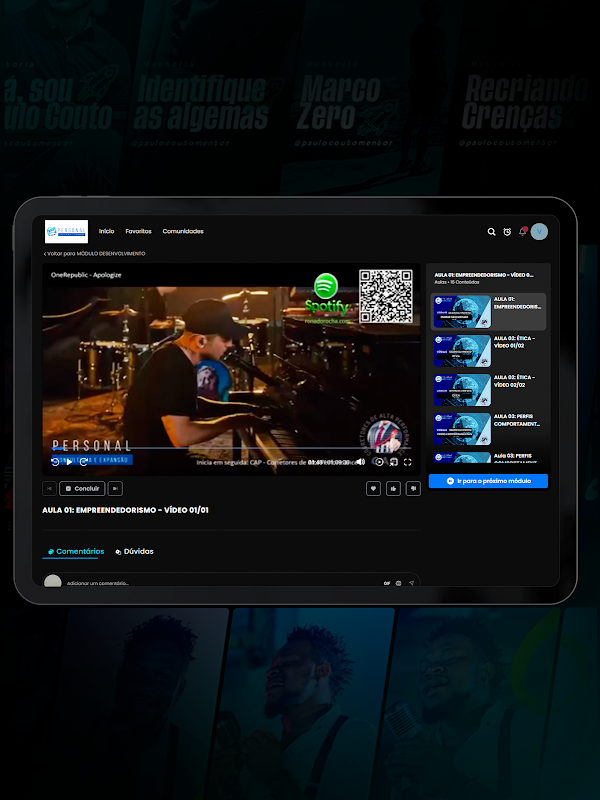This screenshot has width=600, height=800.
Task: Switch to the Dúvidas tab
Action: (134, 551)
